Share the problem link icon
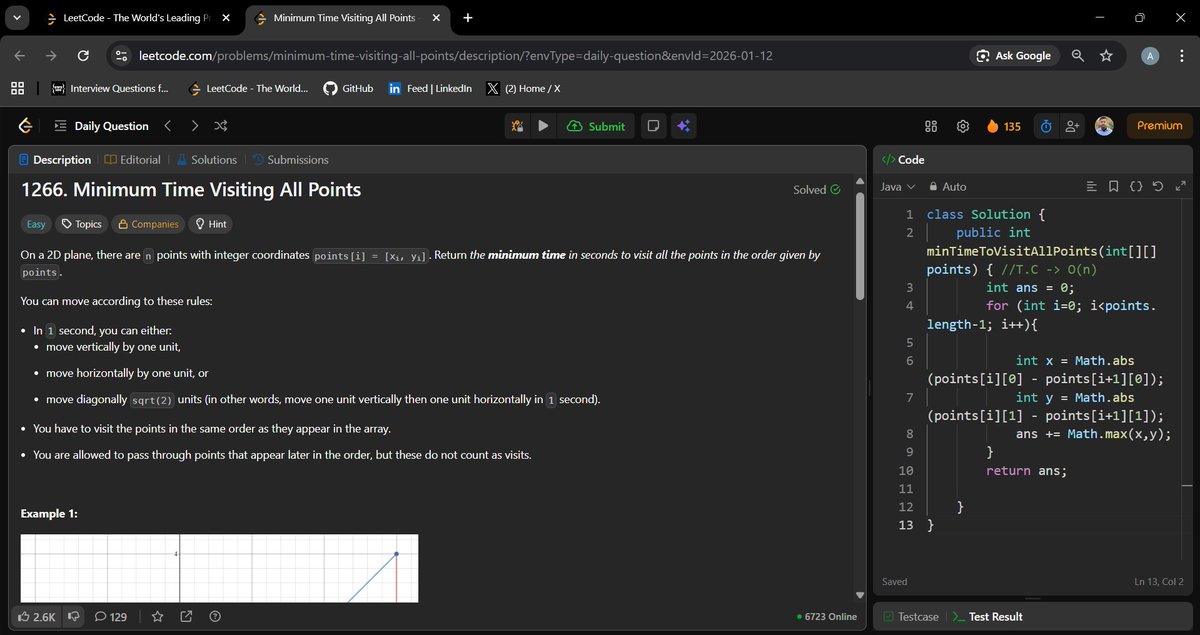 pos(186,617)
